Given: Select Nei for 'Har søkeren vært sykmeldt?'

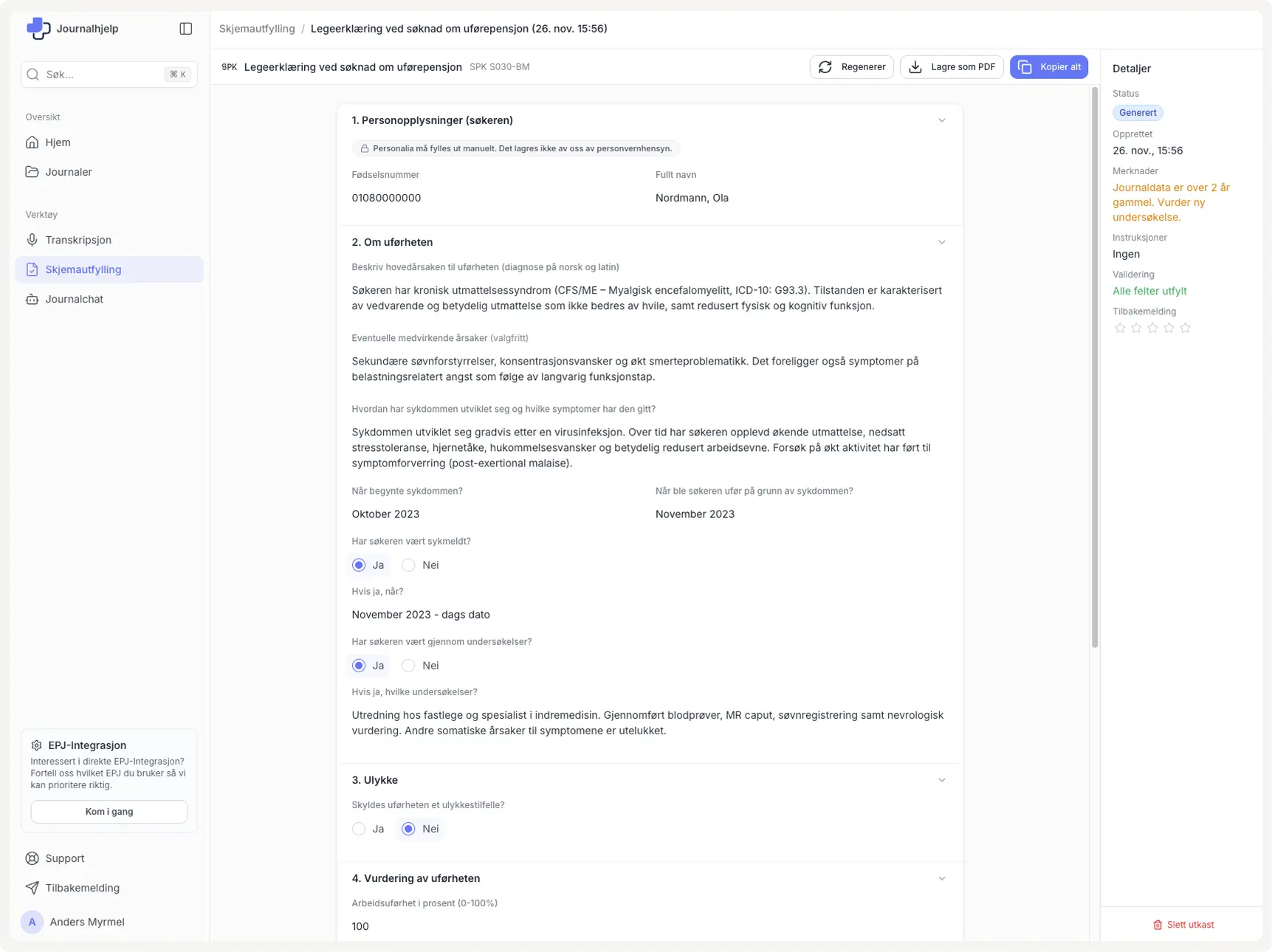Looking at the screenshot, I should click(x=408, y=565).
